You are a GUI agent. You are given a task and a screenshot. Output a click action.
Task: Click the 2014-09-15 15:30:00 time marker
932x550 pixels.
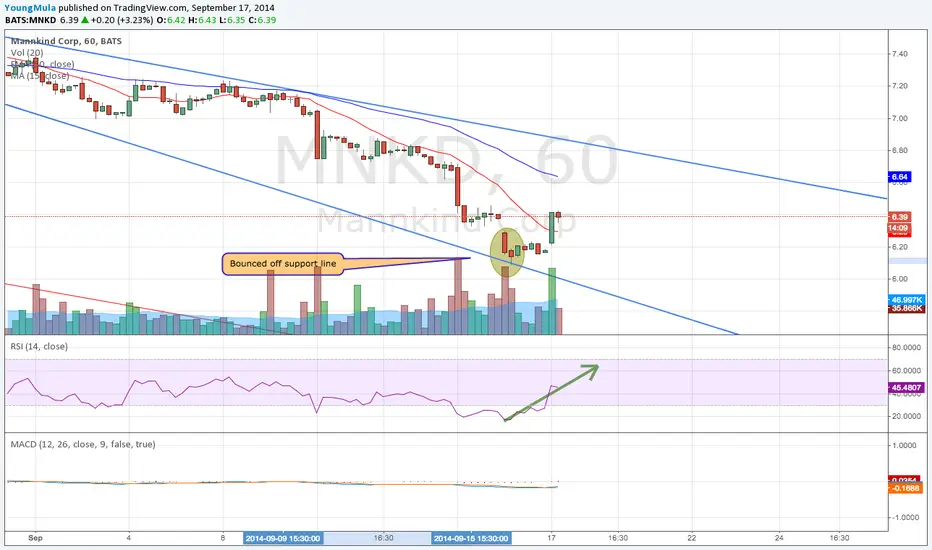pyautogui.click(x=471, y=538)
